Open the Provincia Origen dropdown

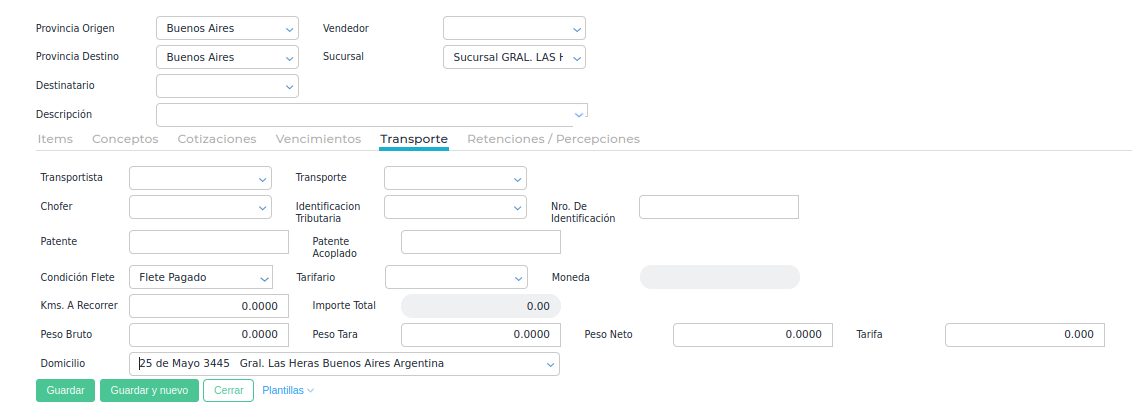click(x=227, y=29)
